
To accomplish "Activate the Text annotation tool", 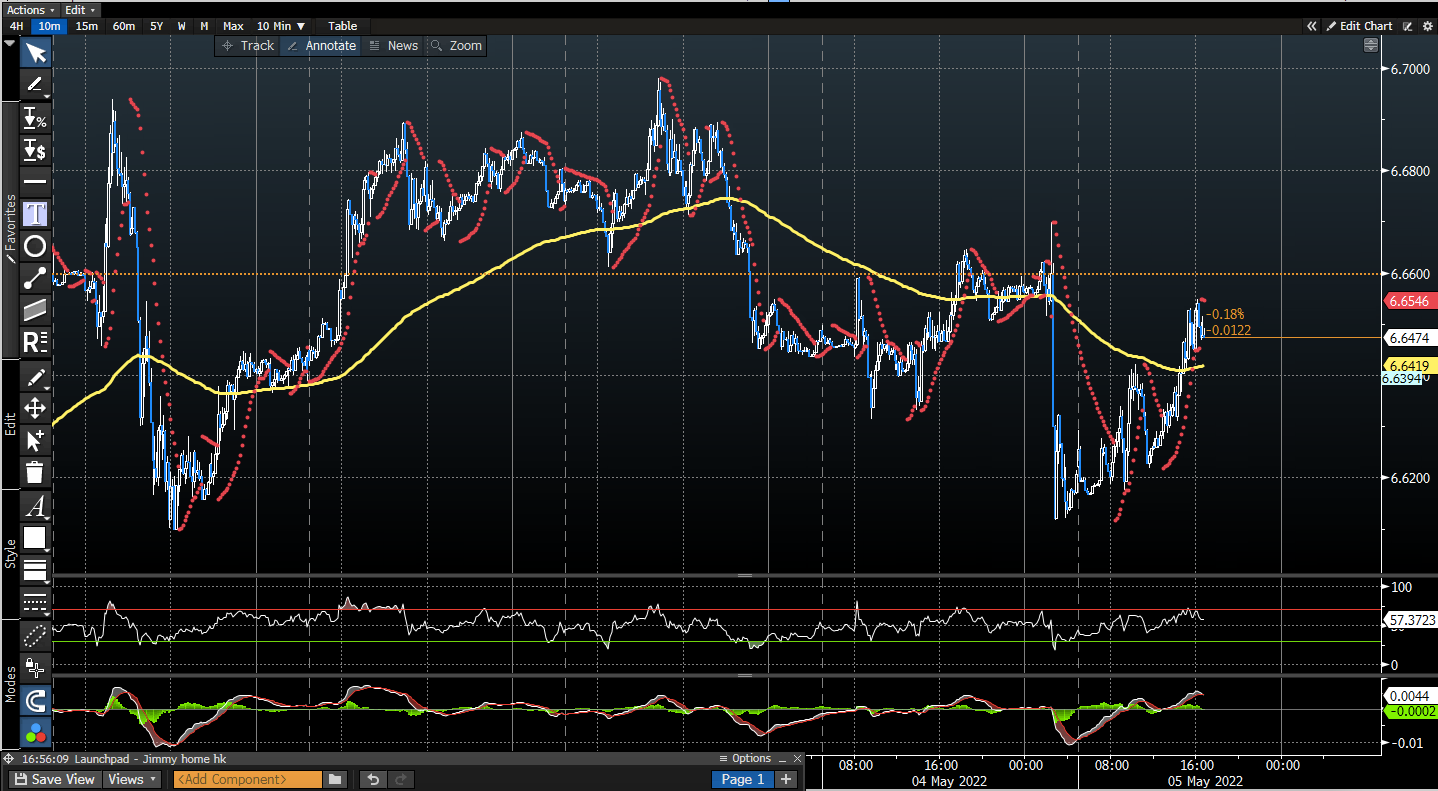I will tap(35, 213).
